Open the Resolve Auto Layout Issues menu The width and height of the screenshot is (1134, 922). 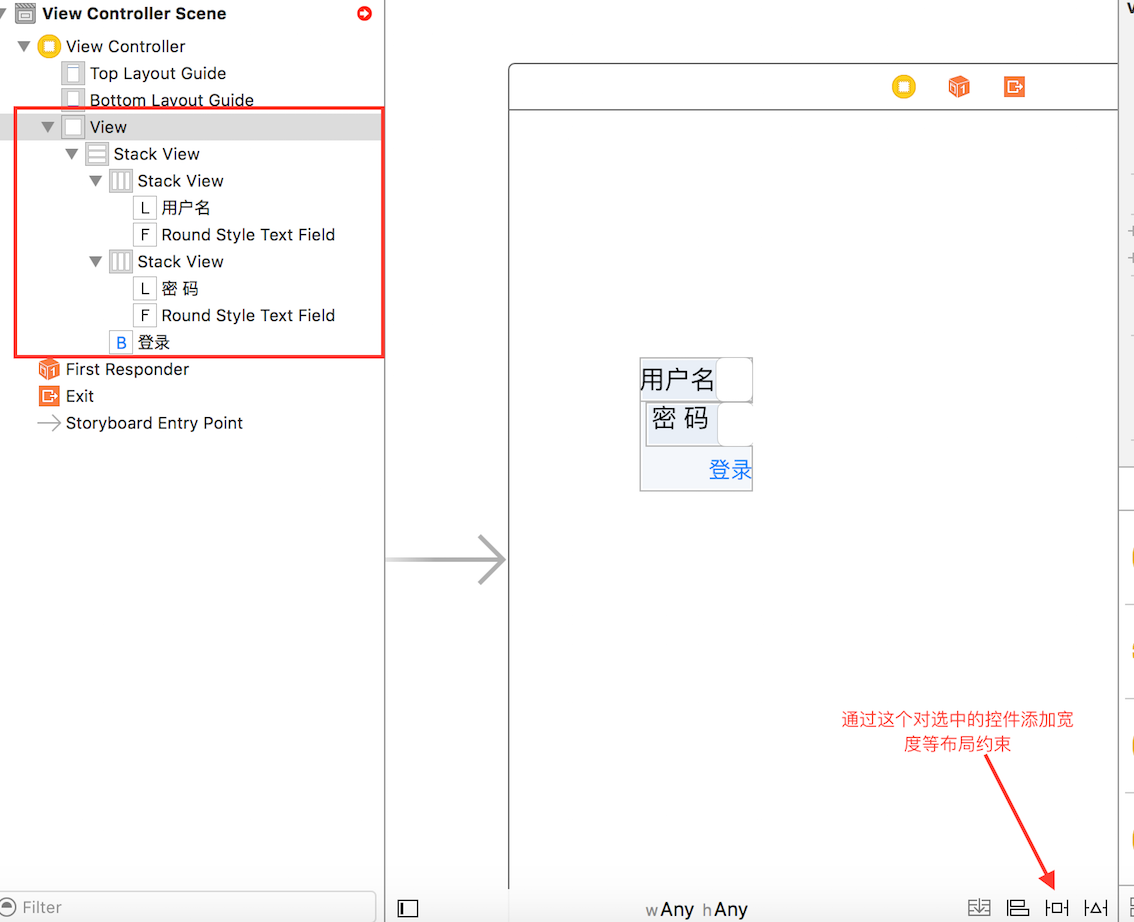click(1096, 907)
